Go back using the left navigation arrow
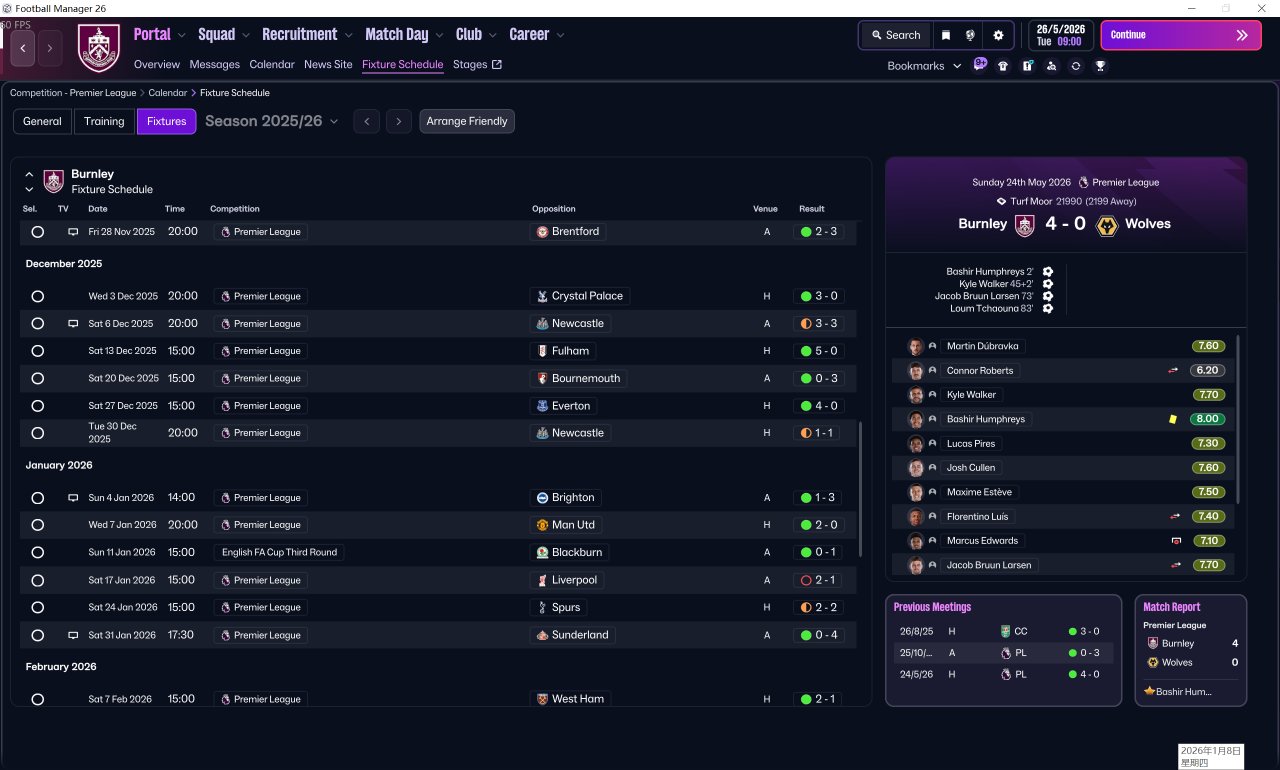1280x770 pixels. pyautogui.click(x=23, y=47)
